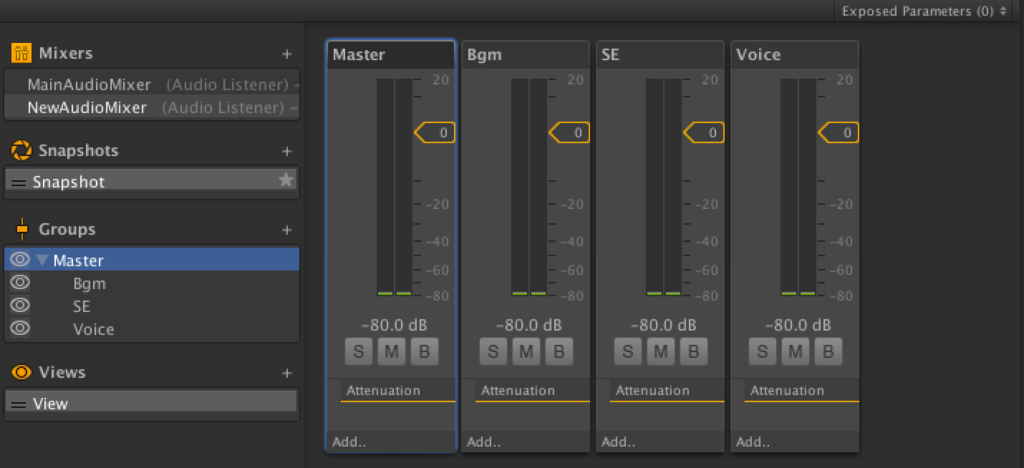Screen dimensions: 1024x468
Task: Mute the SE channel
Action: [x=660, y=352]
